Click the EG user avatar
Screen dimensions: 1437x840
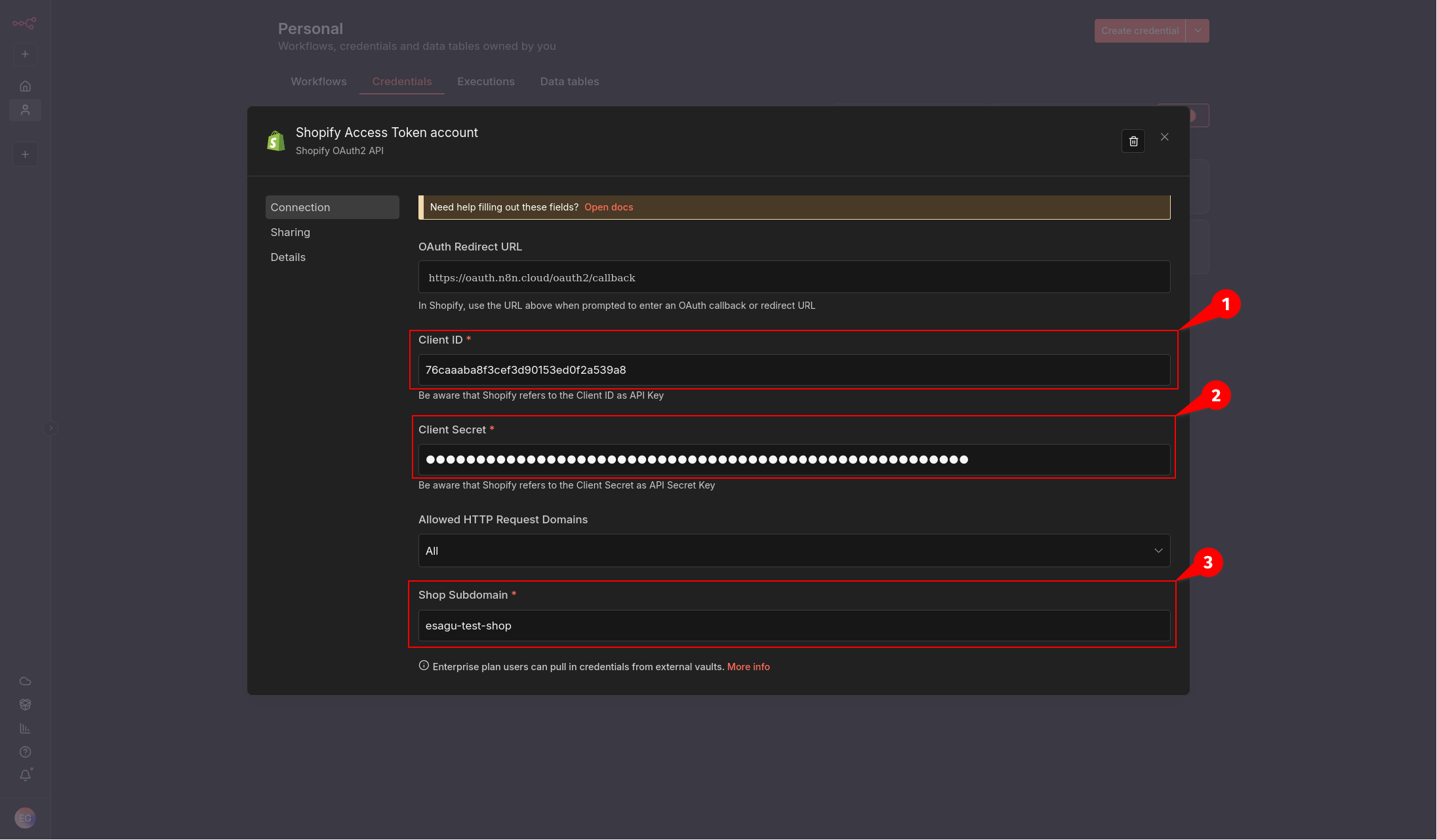coord(25,818)
